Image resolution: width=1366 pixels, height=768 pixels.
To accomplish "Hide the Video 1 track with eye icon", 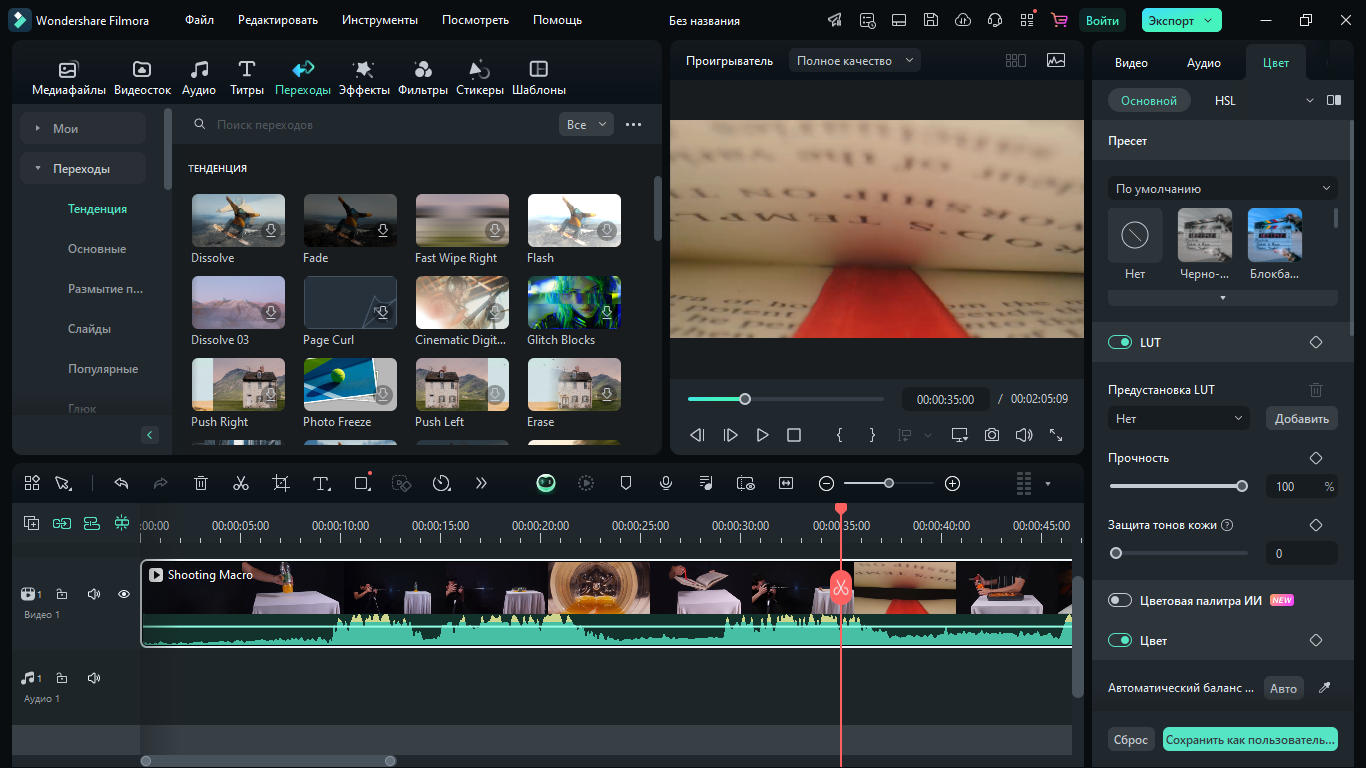I will 124,594.
